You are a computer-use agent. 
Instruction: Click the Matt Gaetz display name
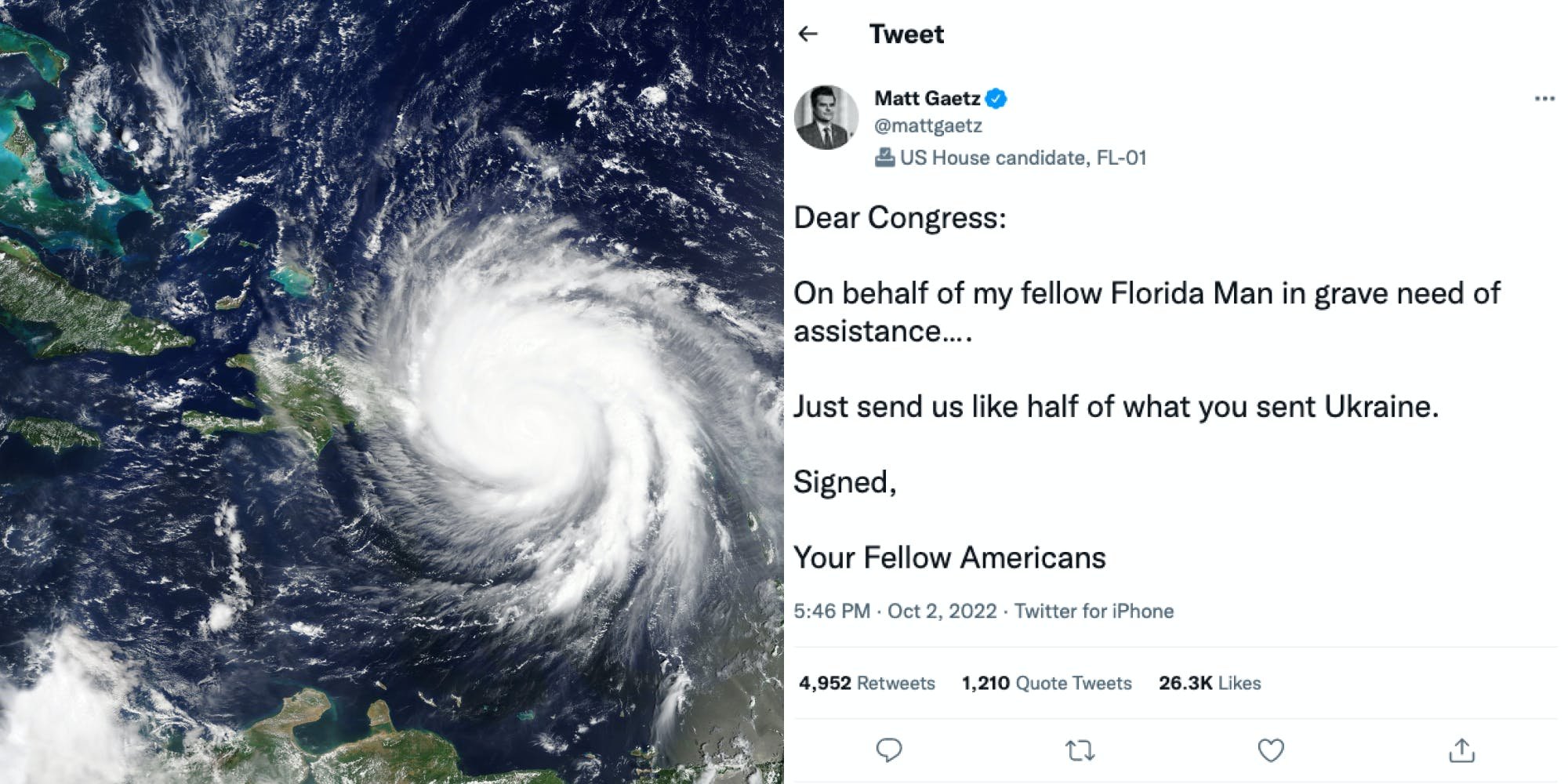tap(927, 99)
